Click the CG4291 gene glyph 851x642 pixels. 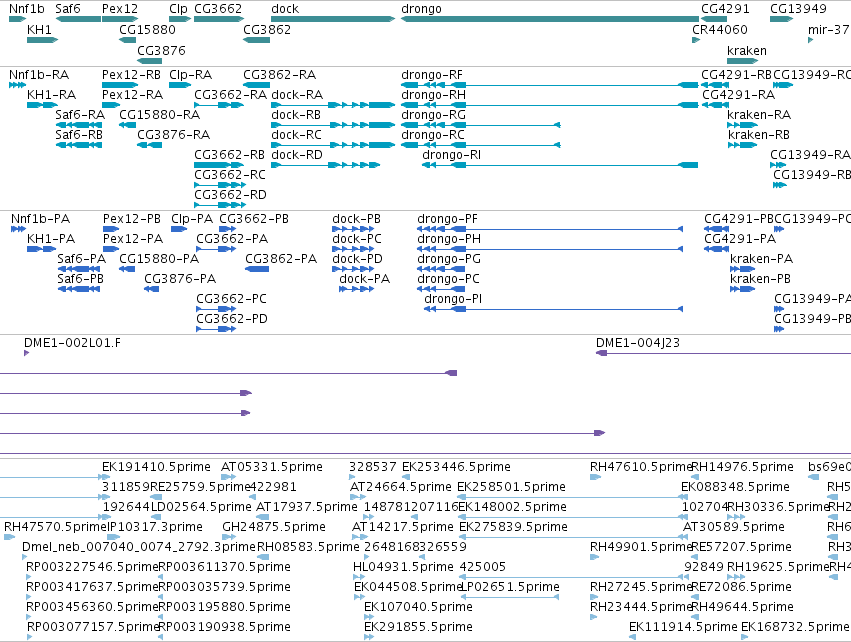(x=714, y=20)
